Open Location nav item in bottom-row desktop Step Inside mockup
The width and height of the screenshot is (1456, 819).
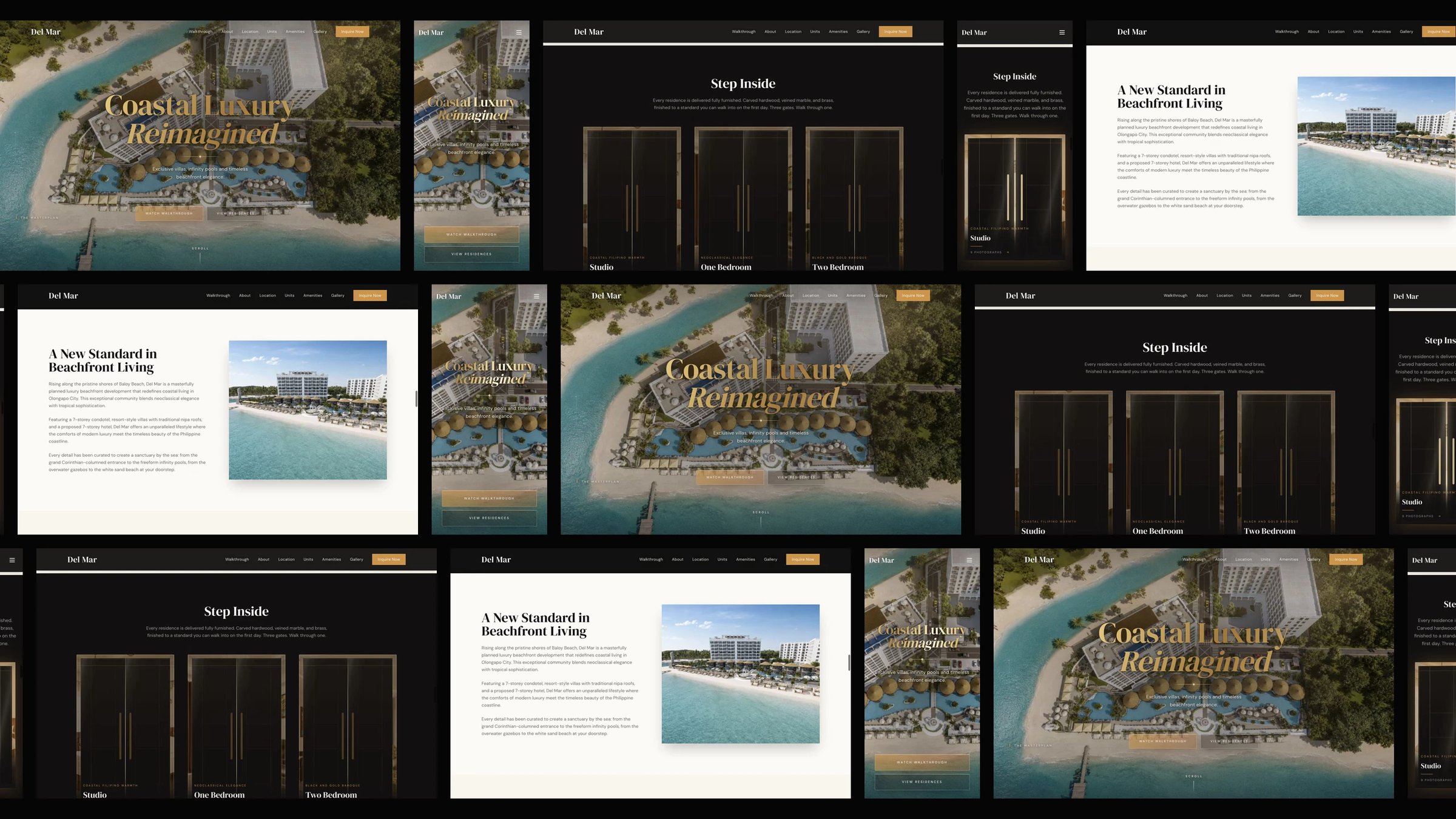[286, 559]
